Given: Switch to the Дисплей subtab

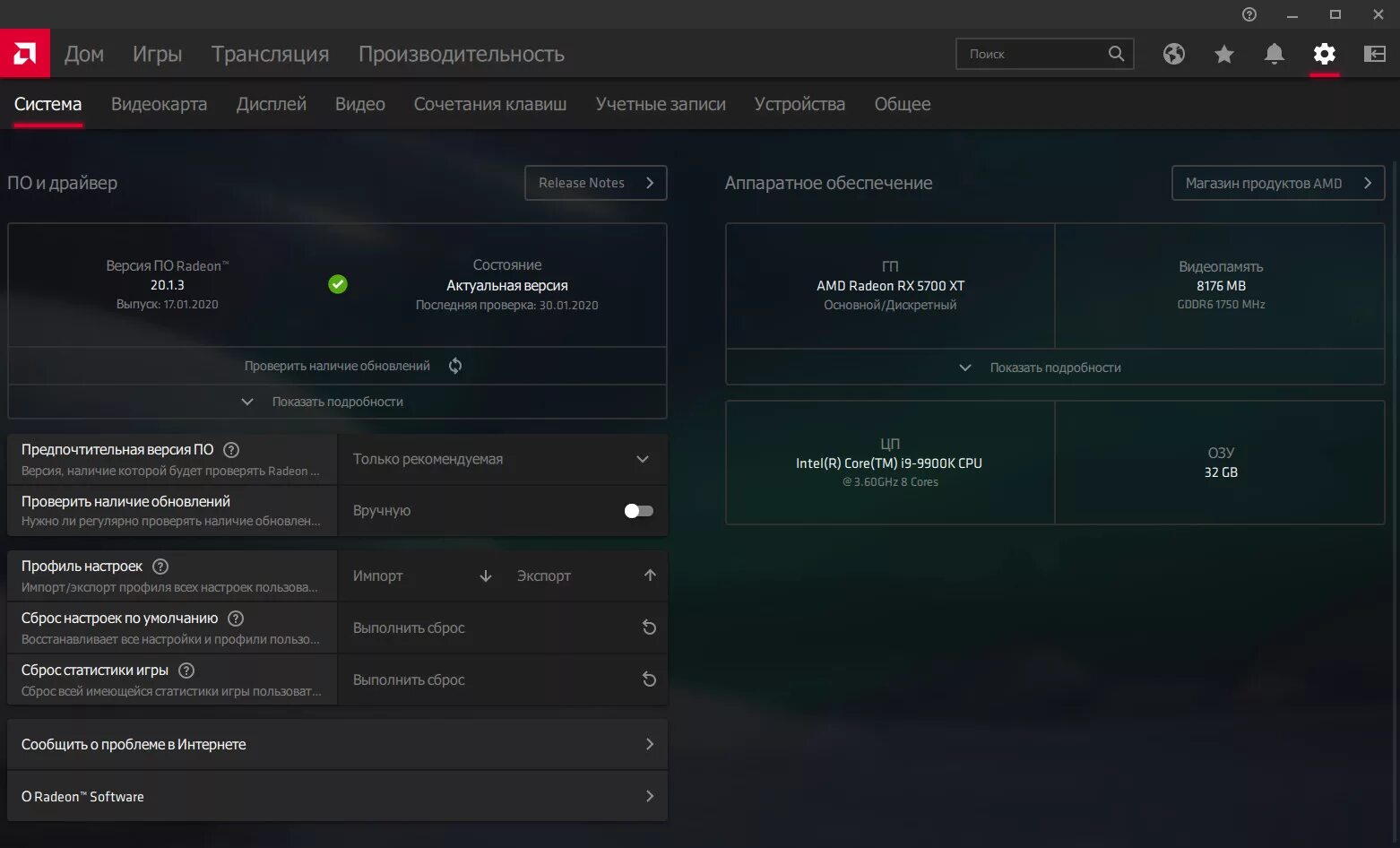Looking at the screenshot, I should (x=272, y=104).
